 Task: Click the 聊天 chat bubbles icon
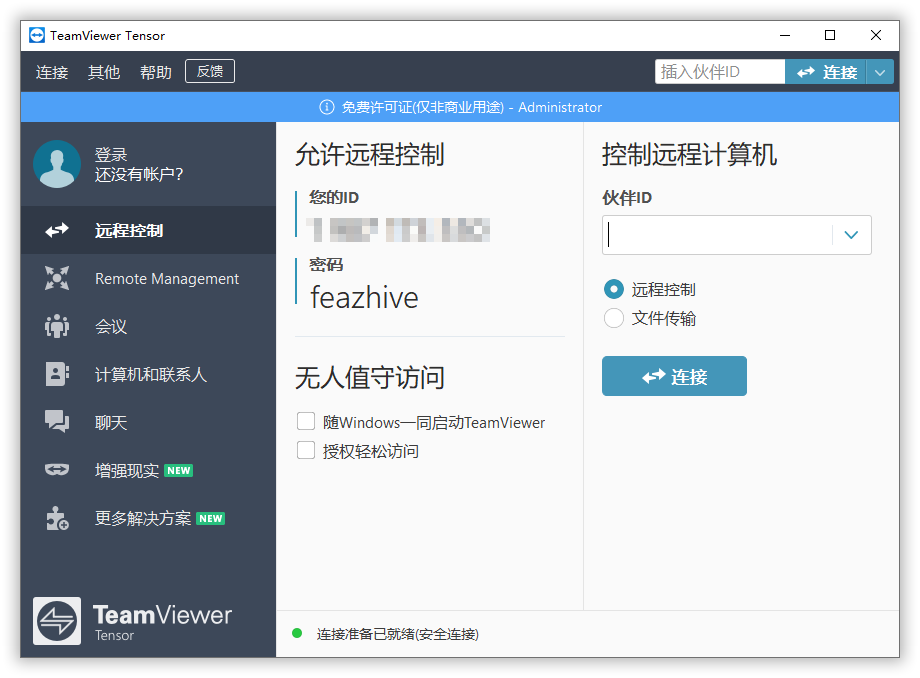tap(57, 422)
